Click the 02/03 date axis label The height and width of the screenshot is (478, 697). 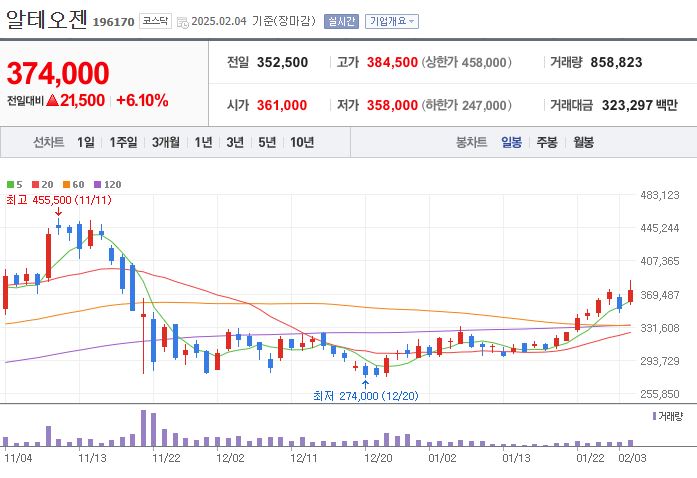coord(633,458)
